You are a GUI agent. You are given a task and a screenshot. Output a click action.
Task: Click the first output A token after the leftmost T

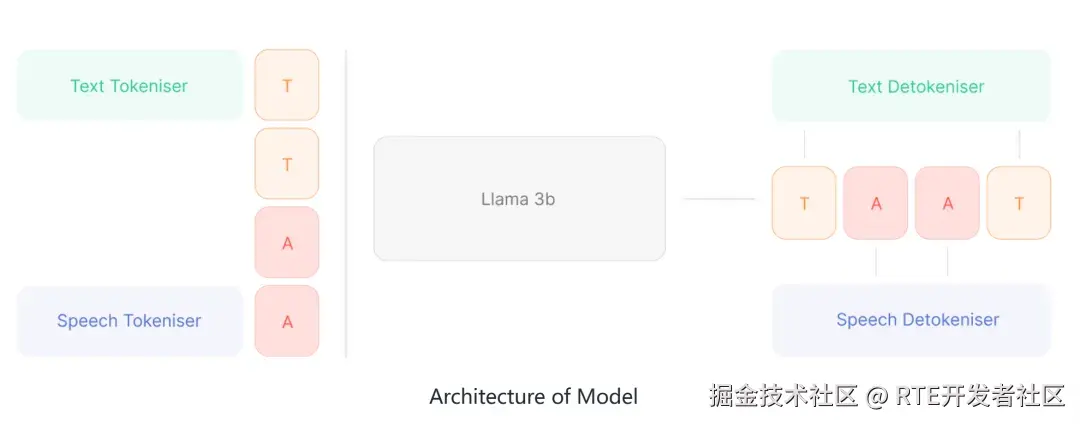tap(876, 203)
